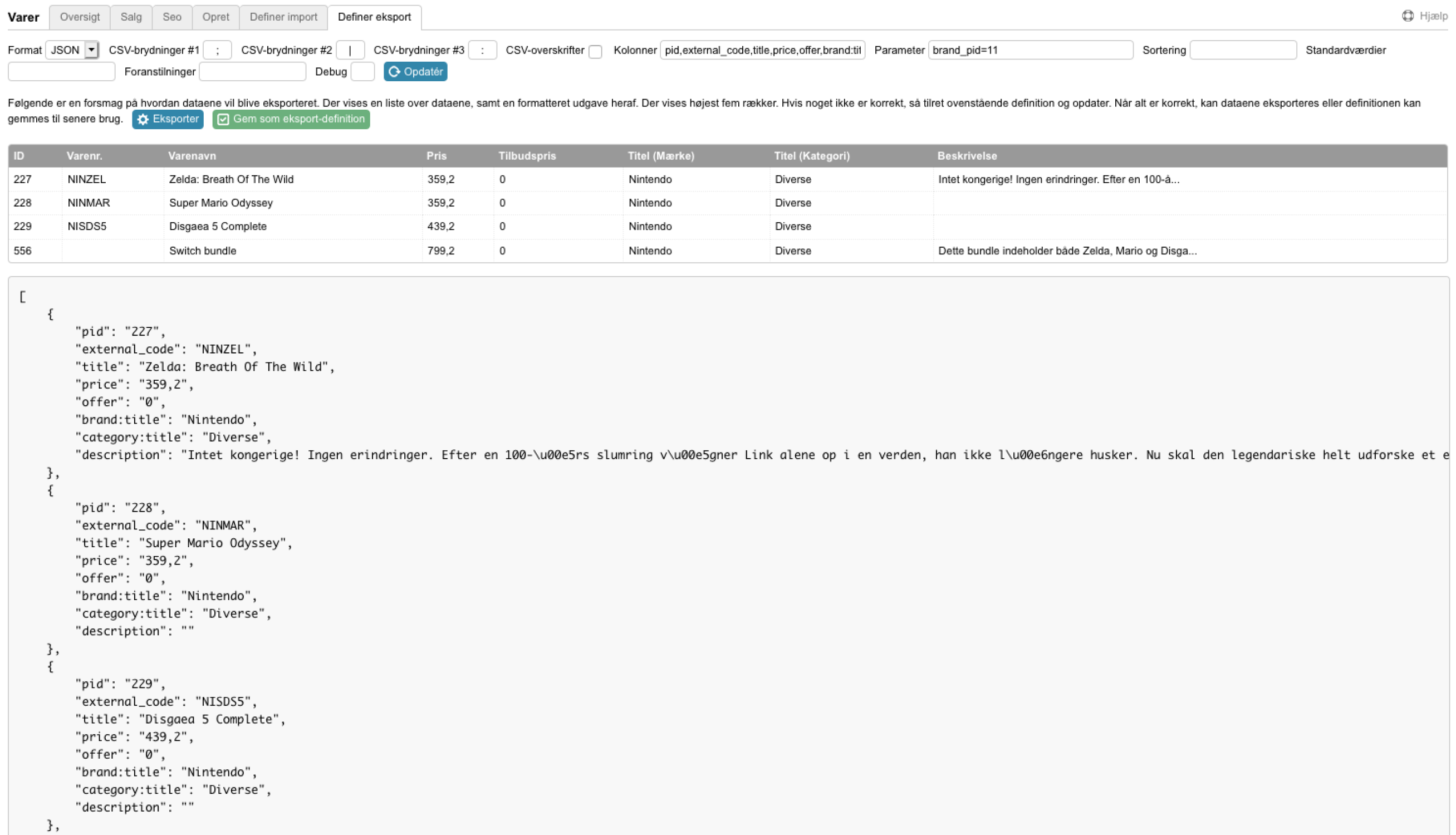The width and height of the screenshot is (1456, 835).
Task: Click the Titel (Mærke) column header
Action: click(x=660, y=156)
